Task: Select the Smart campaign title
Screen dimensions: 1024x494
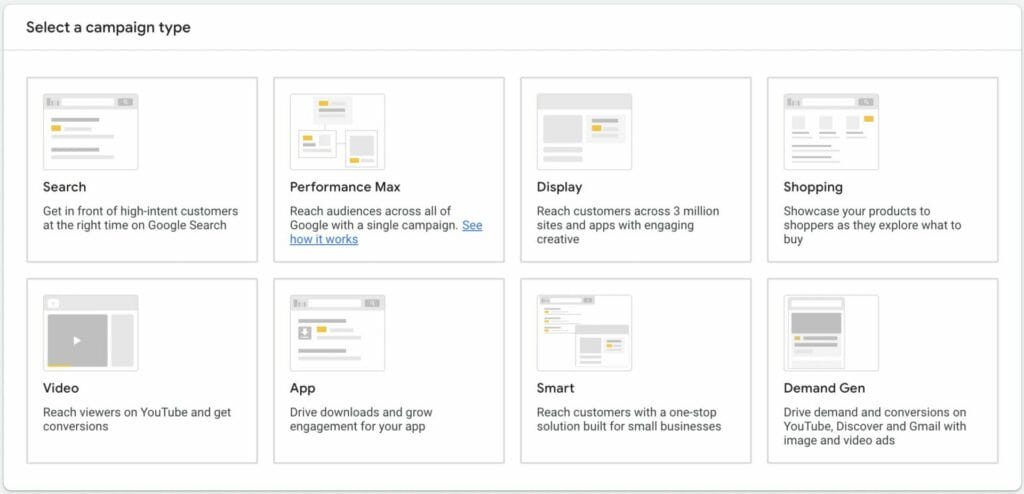Action: (555, 388)
